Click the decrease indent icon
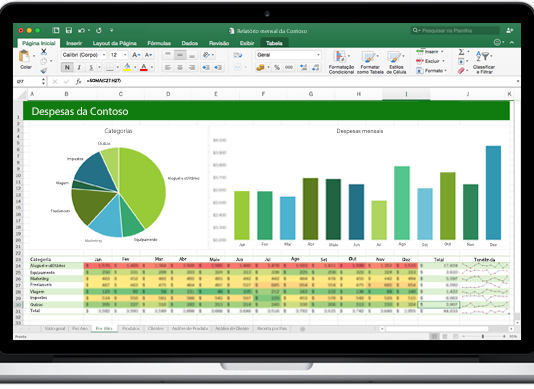 pyautogui.click(x=206, y=67)
